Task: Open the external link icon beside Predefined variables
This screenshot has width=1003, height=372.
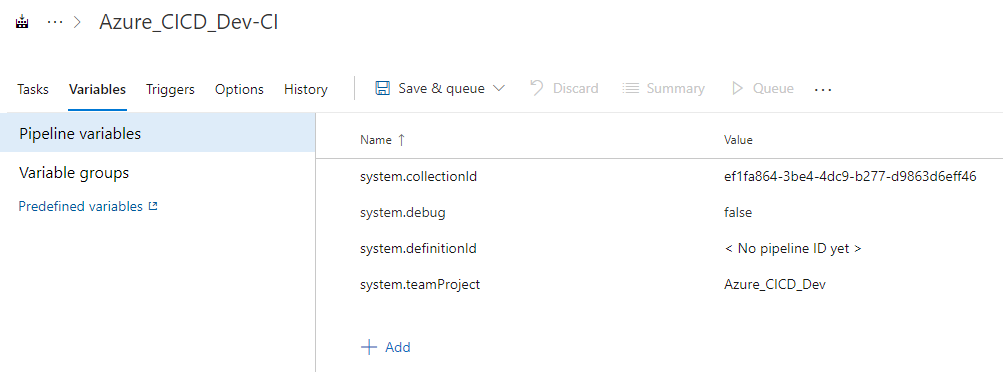Action: (153, 206)
